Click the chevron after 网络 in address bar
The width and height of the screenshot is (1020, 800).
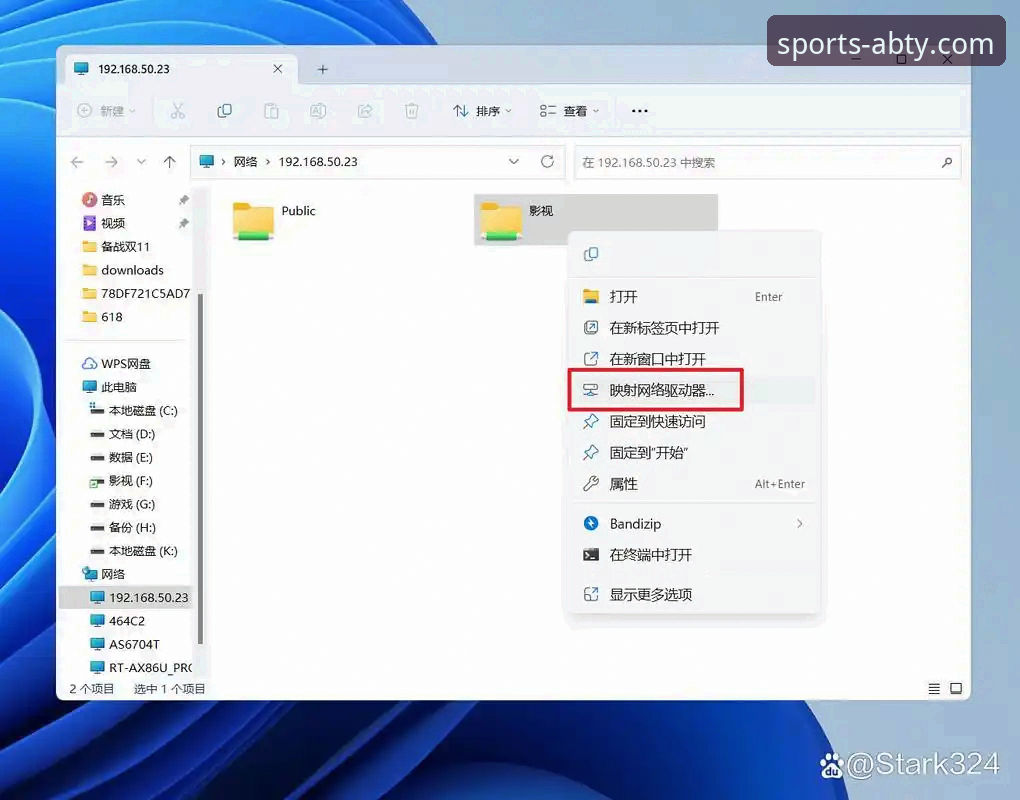click(267, 162)
